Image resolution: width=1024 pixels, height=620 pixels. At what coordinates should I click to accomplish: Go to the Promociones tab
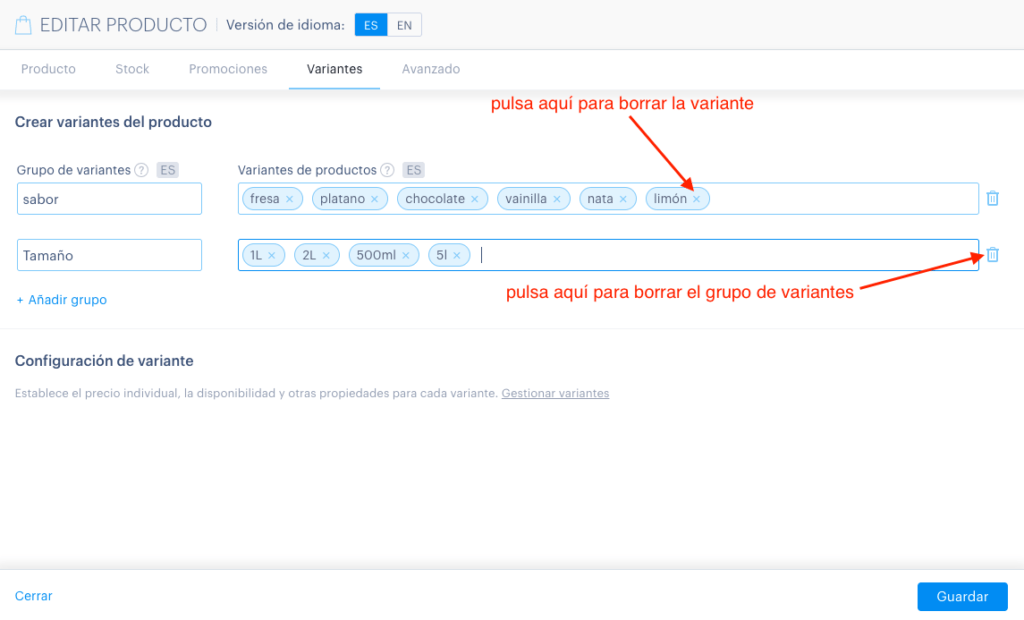click(228, 69)
